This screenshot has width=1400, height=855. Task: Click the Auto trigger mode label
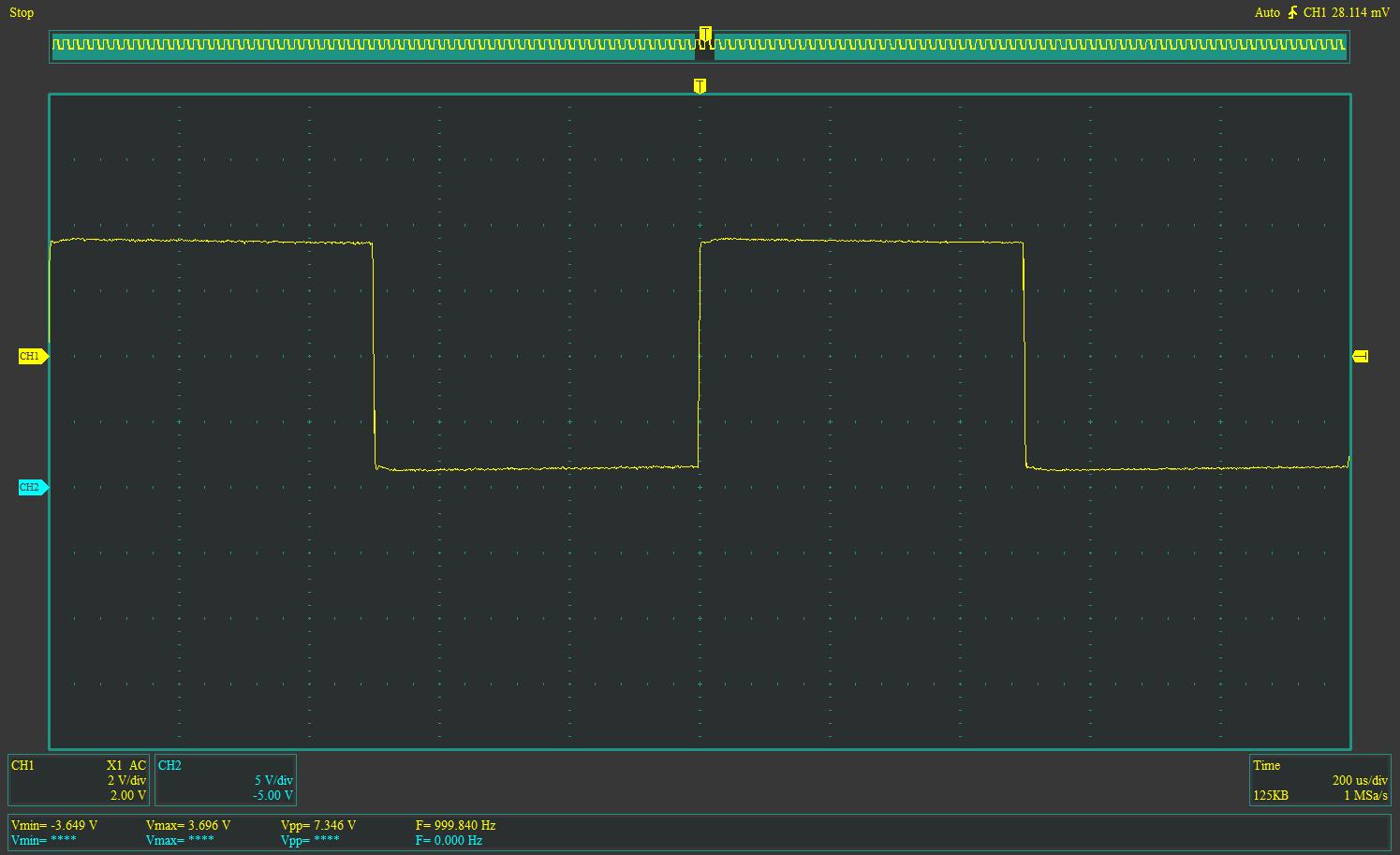coord(1267,12)
